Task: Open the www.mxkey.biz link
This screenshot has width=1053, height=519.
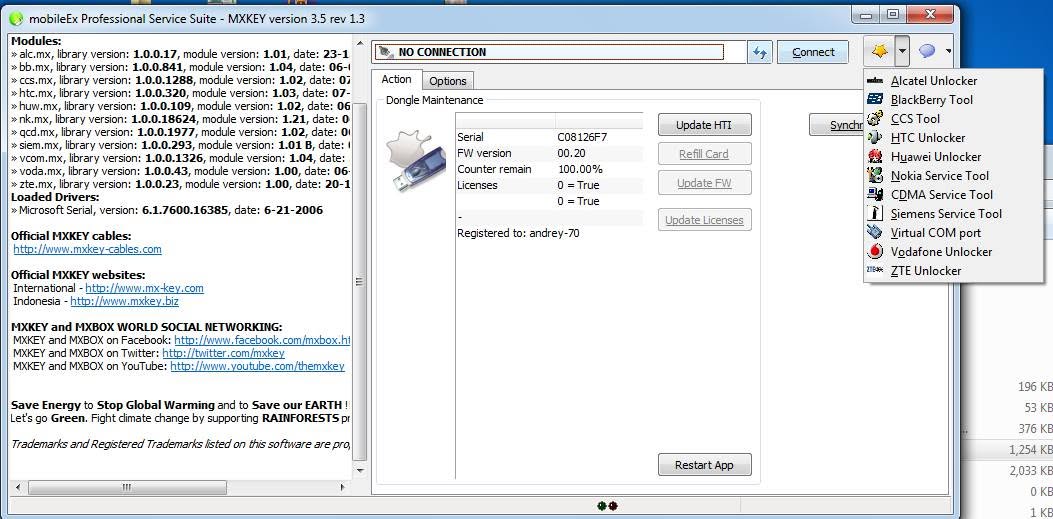Action: coord(125,301)
